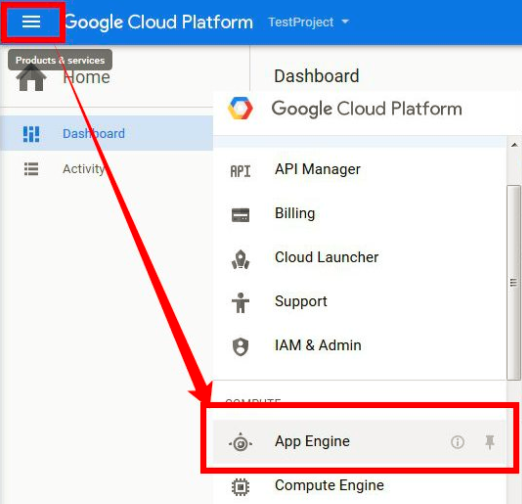
Task: Click the Dashboard grid icon in sidebar
Action: [31, 134]
